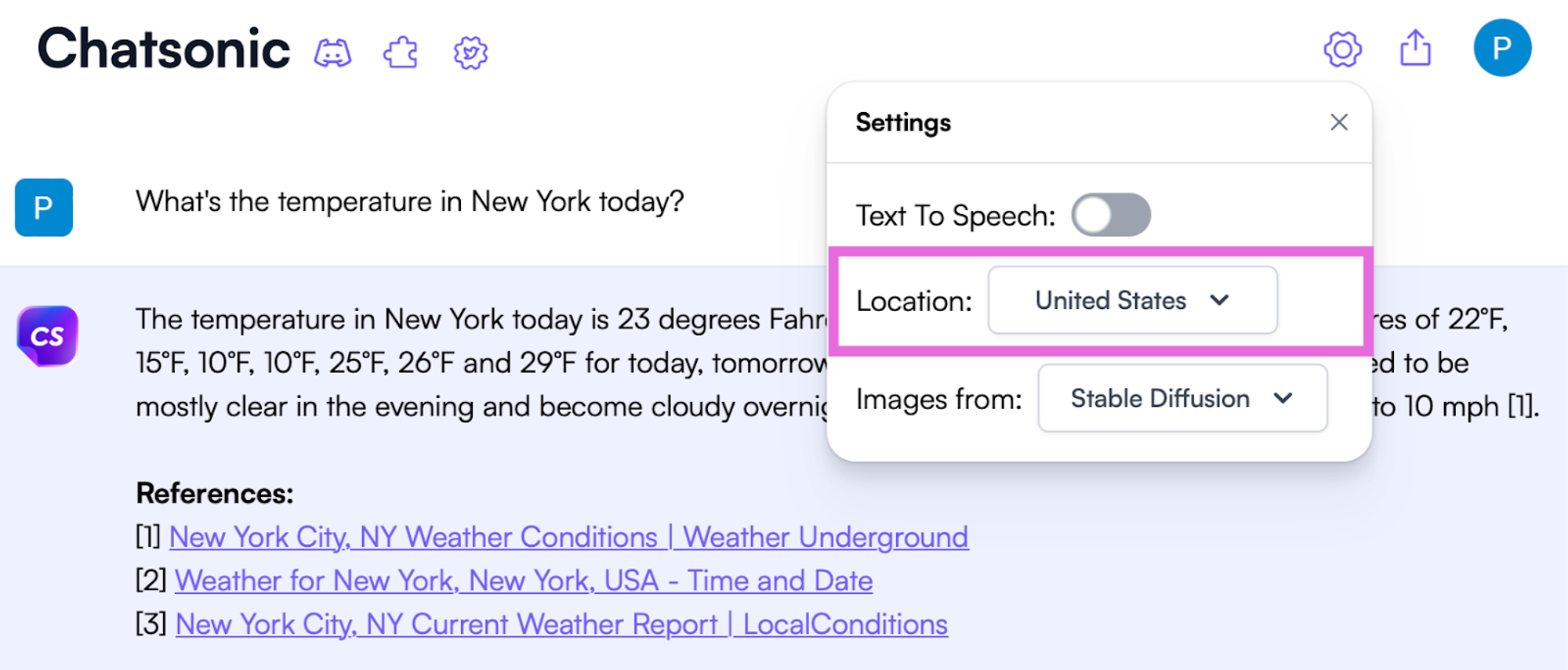Click the Discord icon beside Chatsonic
Image resolution: width=1568 pixels, height=670 pixels.
point(332,53)
